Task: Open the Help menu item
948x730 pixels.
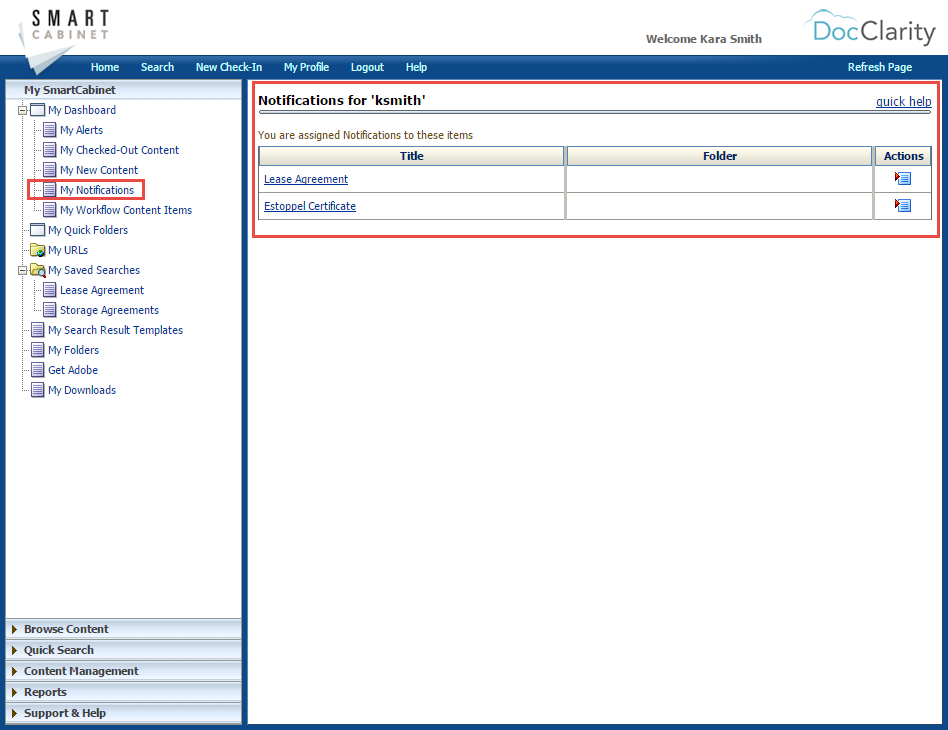Action: [x=416, y=67]
